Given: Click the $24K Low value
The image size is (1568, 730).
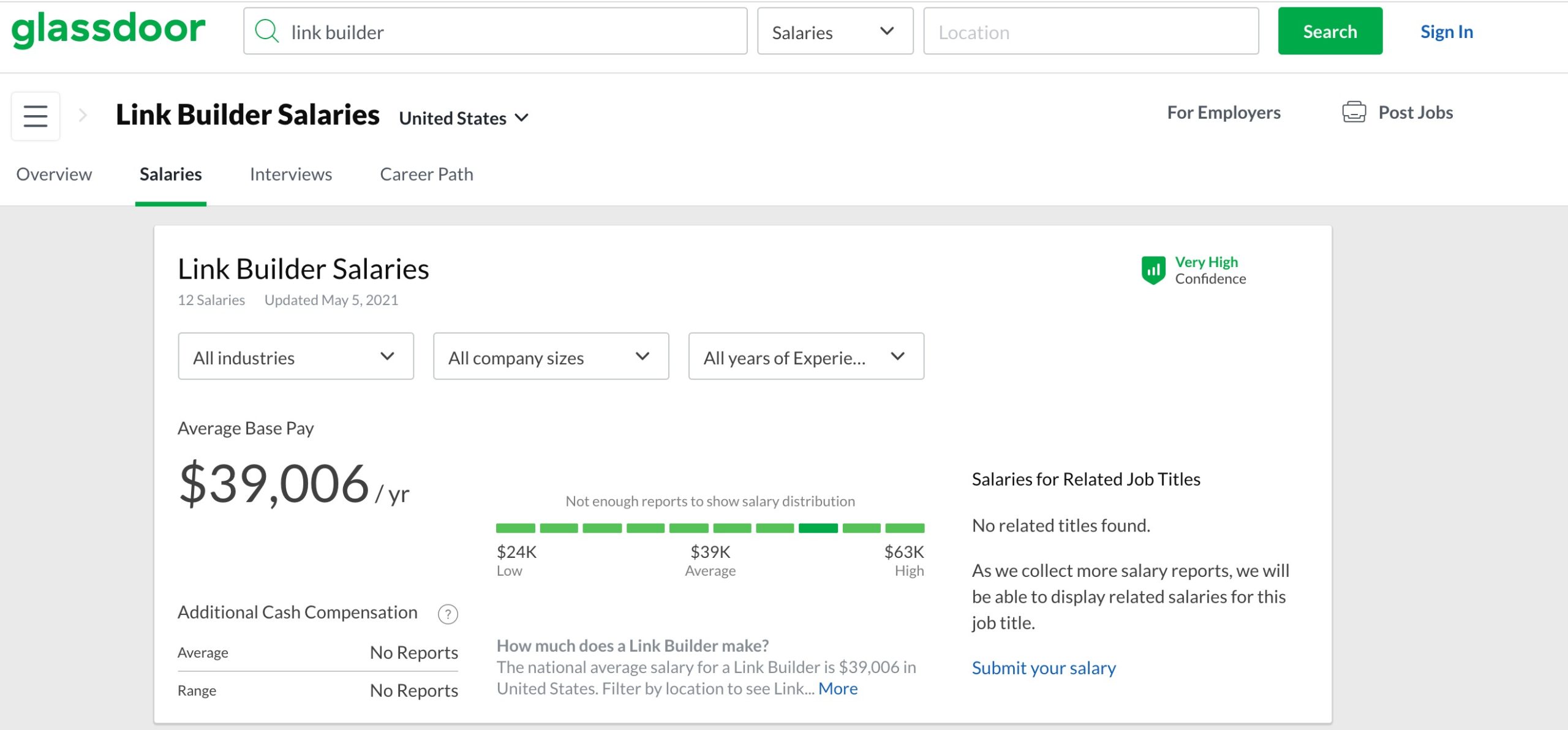Looking at the screenshot, I should 516,552.
